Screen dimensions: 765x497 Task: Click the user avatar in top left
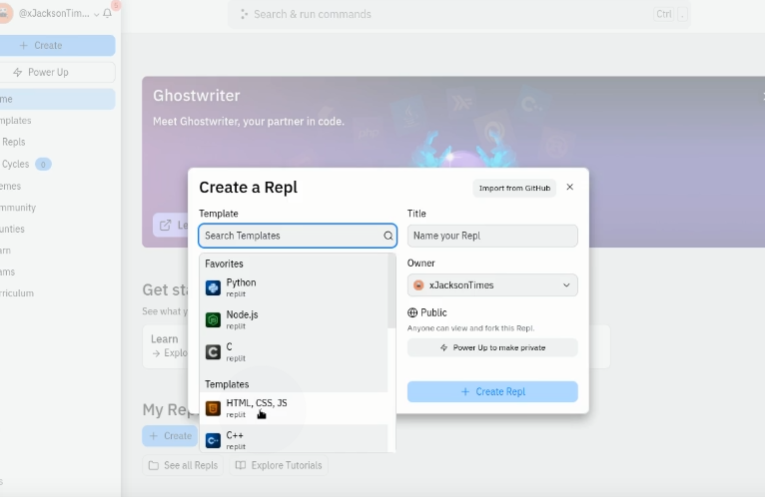coord(5,13)
